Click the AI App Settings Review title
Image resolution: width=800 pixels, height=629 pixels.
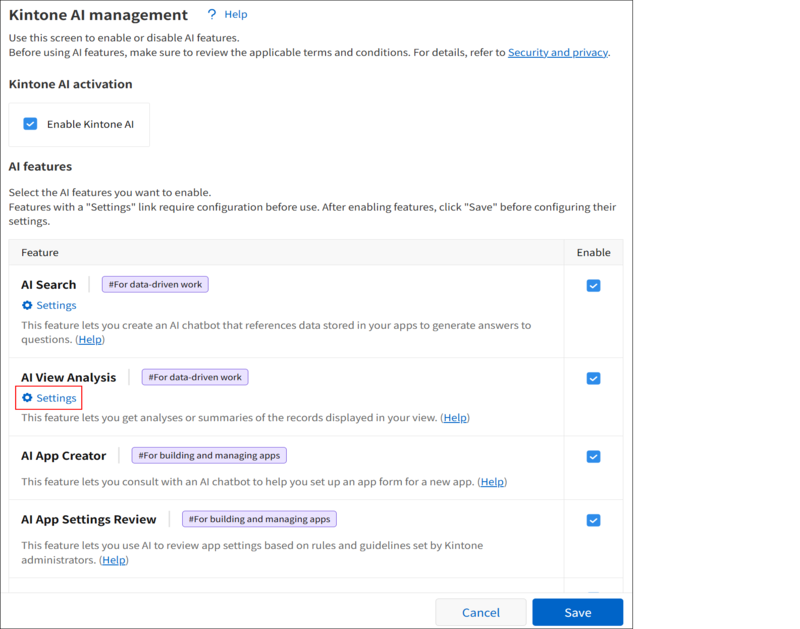88,519
